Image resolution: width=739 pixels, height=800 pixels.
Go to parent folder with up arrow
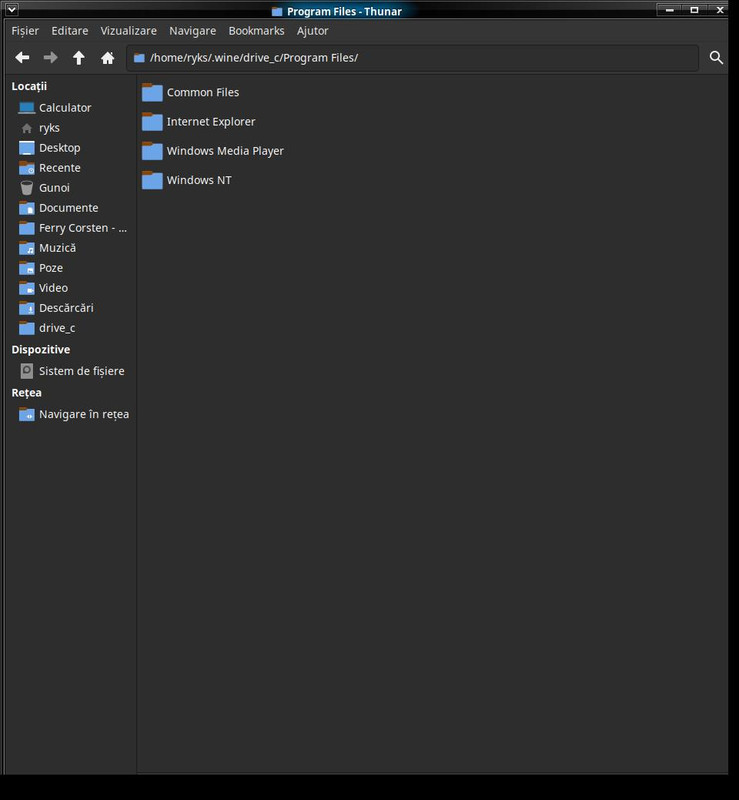point(79,58)
